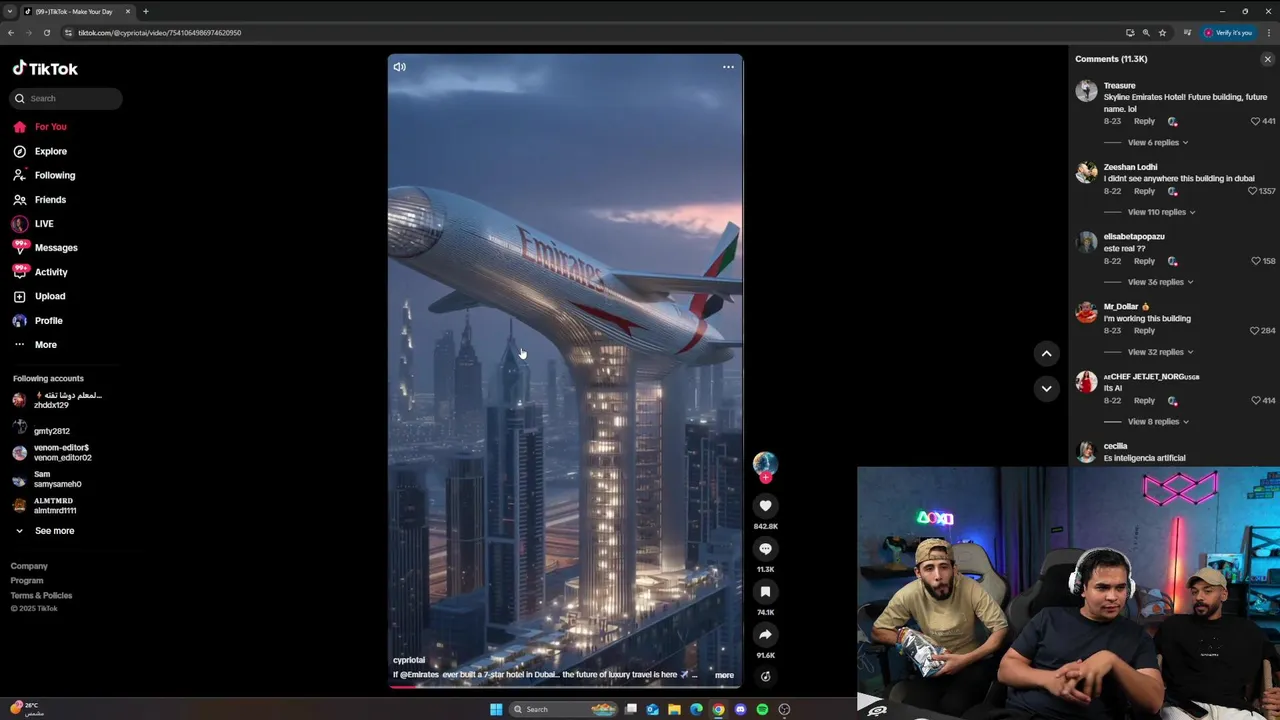Save video with bookmark icon
This screenshot has height=720, width=1280.
[x=765, y=592]
